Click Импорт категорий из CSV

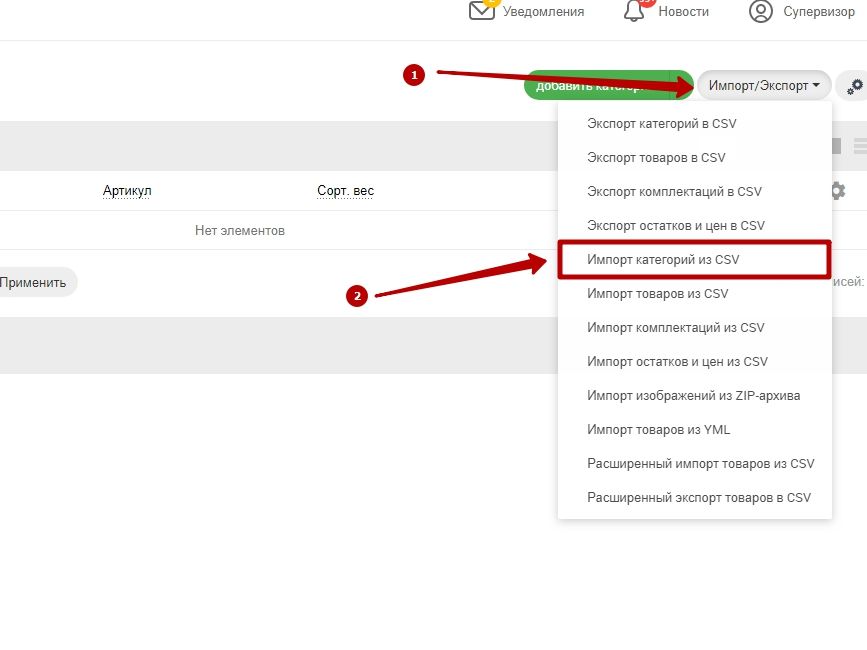[694, 260]
